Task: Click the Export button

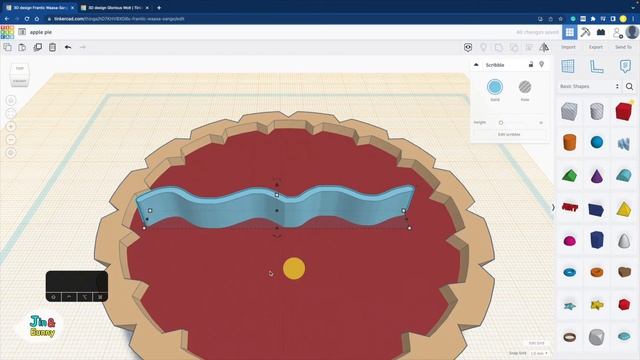Action: [x=596, y=47]
